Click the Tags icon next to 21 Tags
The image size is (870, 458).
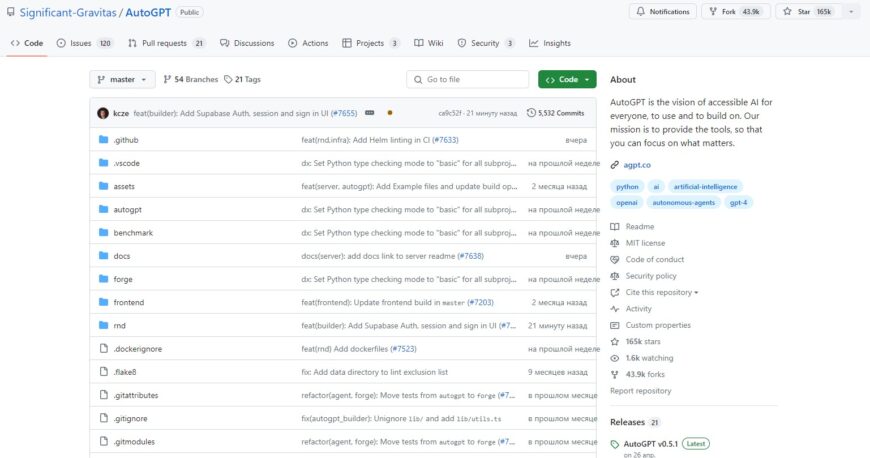pos(228,79)
